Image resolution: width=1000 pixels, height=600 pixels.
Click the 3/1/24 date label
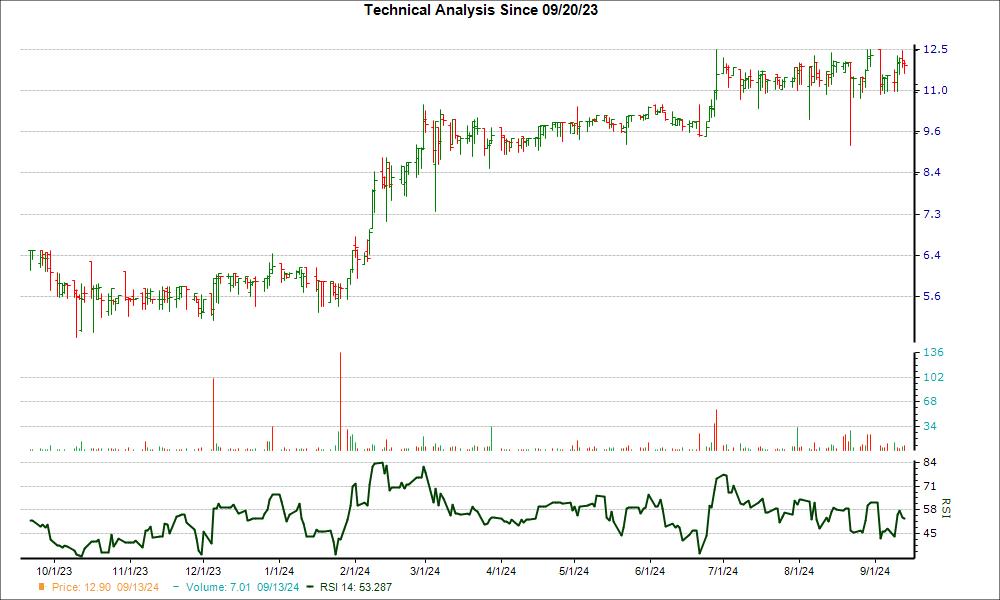pos(426,571)
